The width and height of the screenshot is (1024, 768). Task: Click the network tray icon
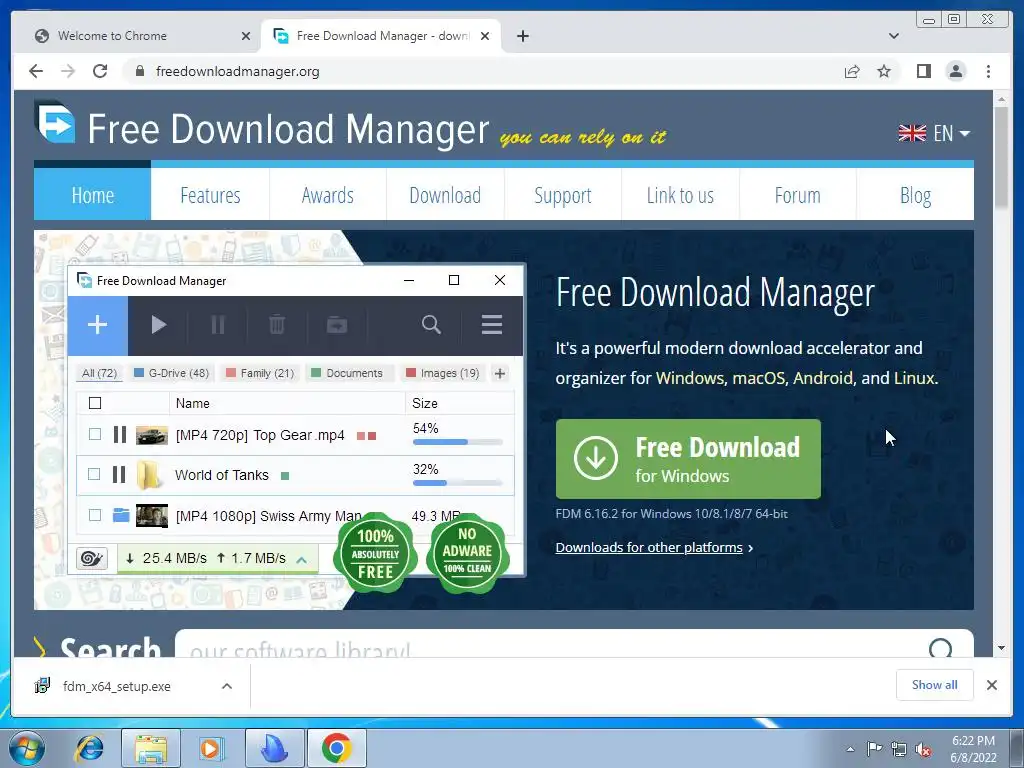(x=899, y=750)
